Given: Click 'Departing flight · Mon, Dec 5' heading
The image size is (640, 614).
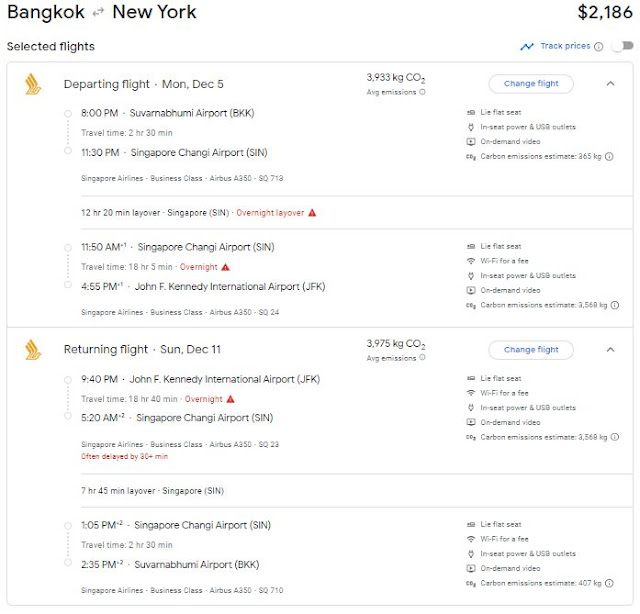Looking at the screenshot, I should 144,84.
